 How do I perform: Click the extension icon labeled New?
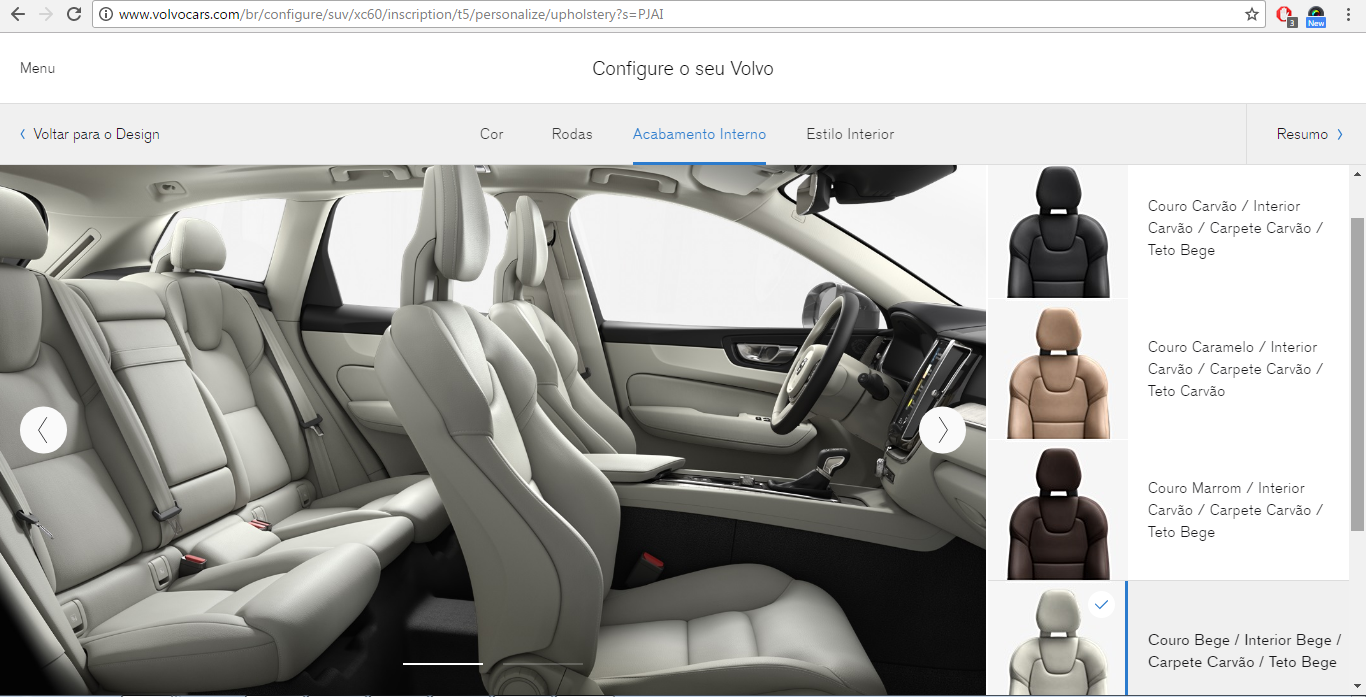(x=1316, y=15)
